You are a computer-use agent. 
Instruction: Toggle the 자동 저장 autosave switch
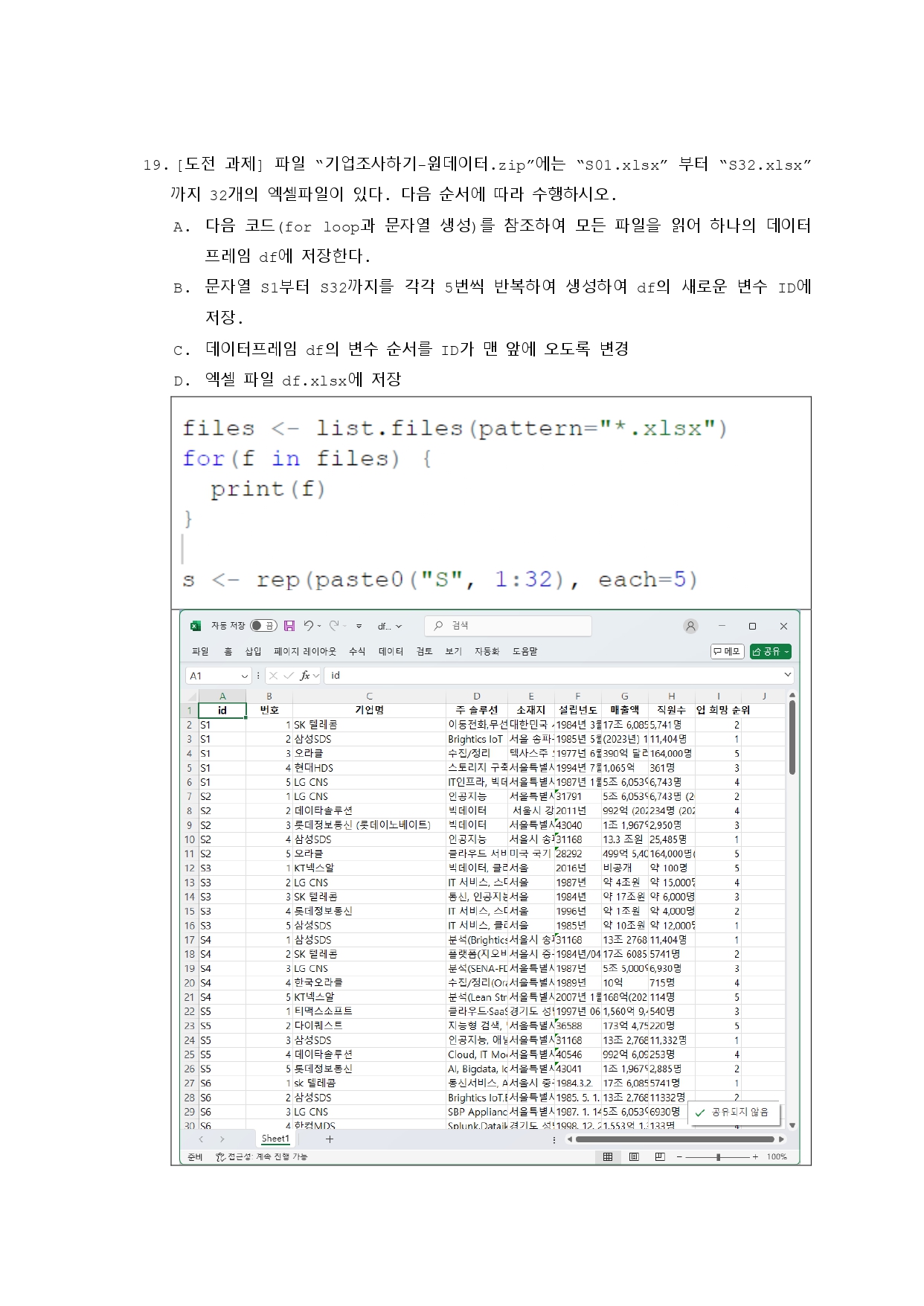(x=263, y=626)
